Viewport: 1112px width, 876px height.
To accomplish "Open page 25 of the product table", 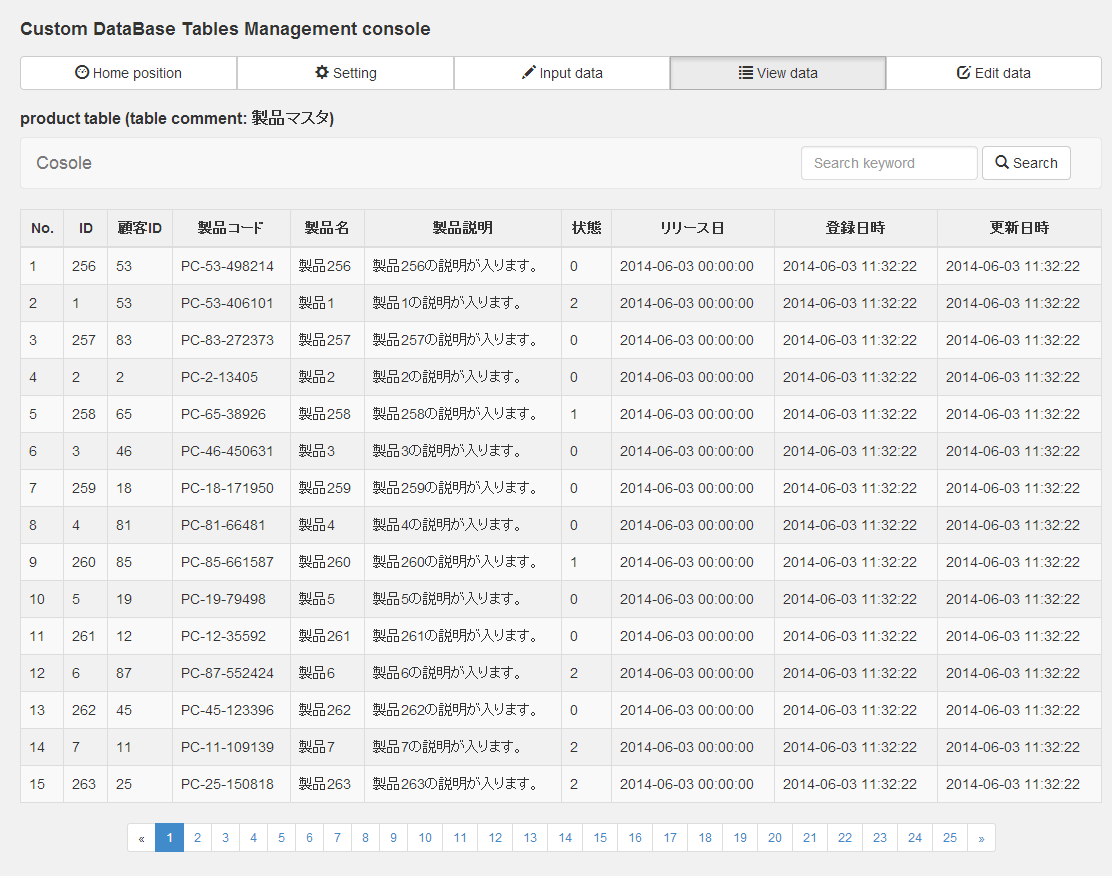I will (x=950, y=837).
